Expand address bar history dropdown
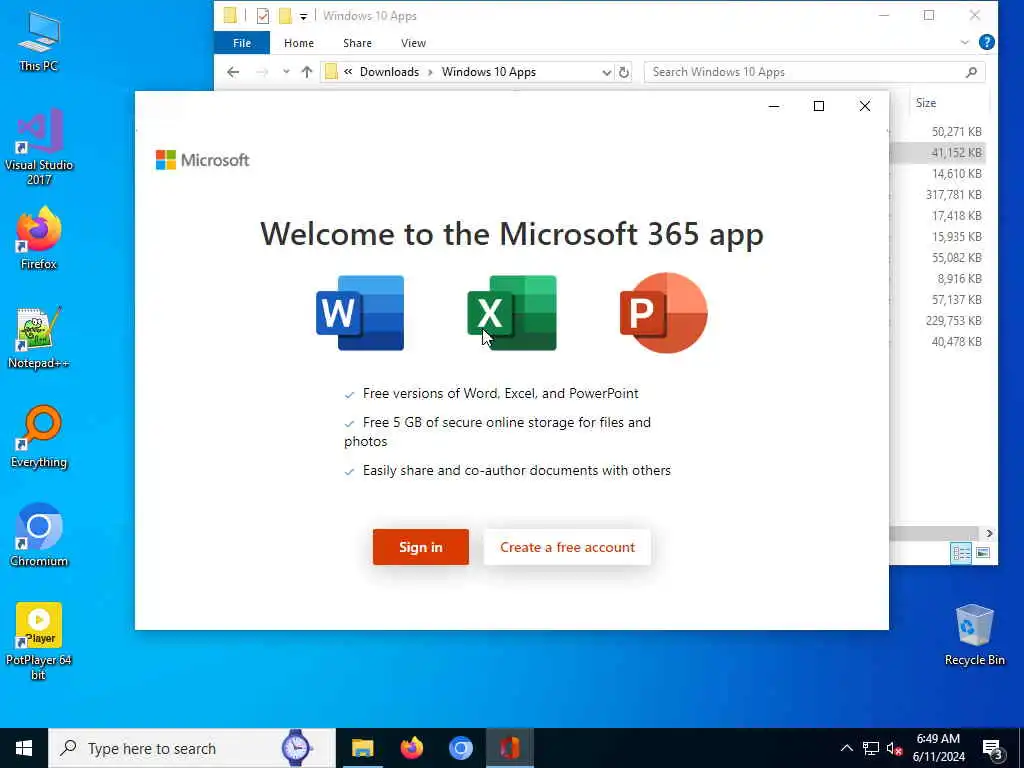Screen dimensions: 1024x768 click(x=606, y=72)
